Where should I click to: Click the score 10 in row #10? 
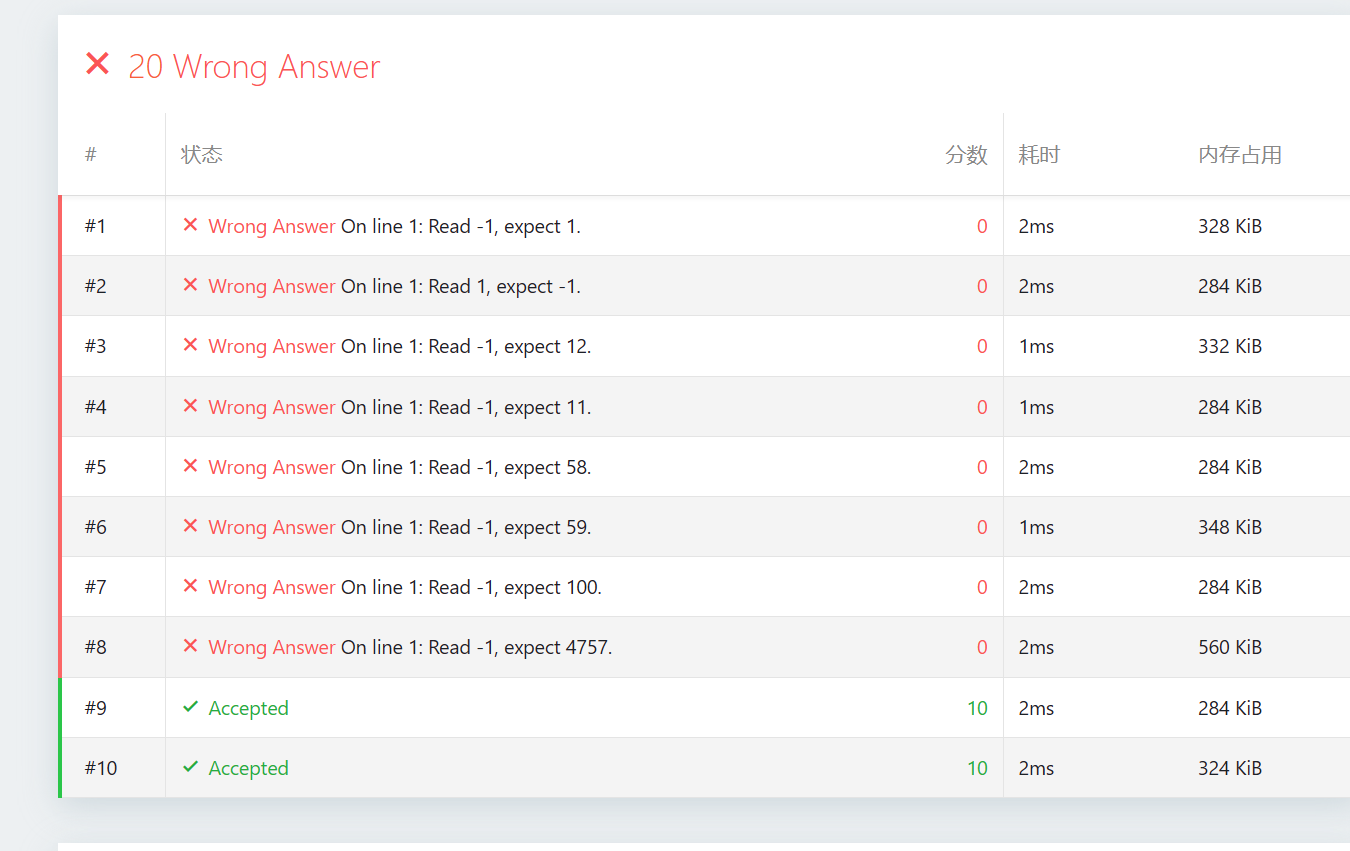coord(977,768)
